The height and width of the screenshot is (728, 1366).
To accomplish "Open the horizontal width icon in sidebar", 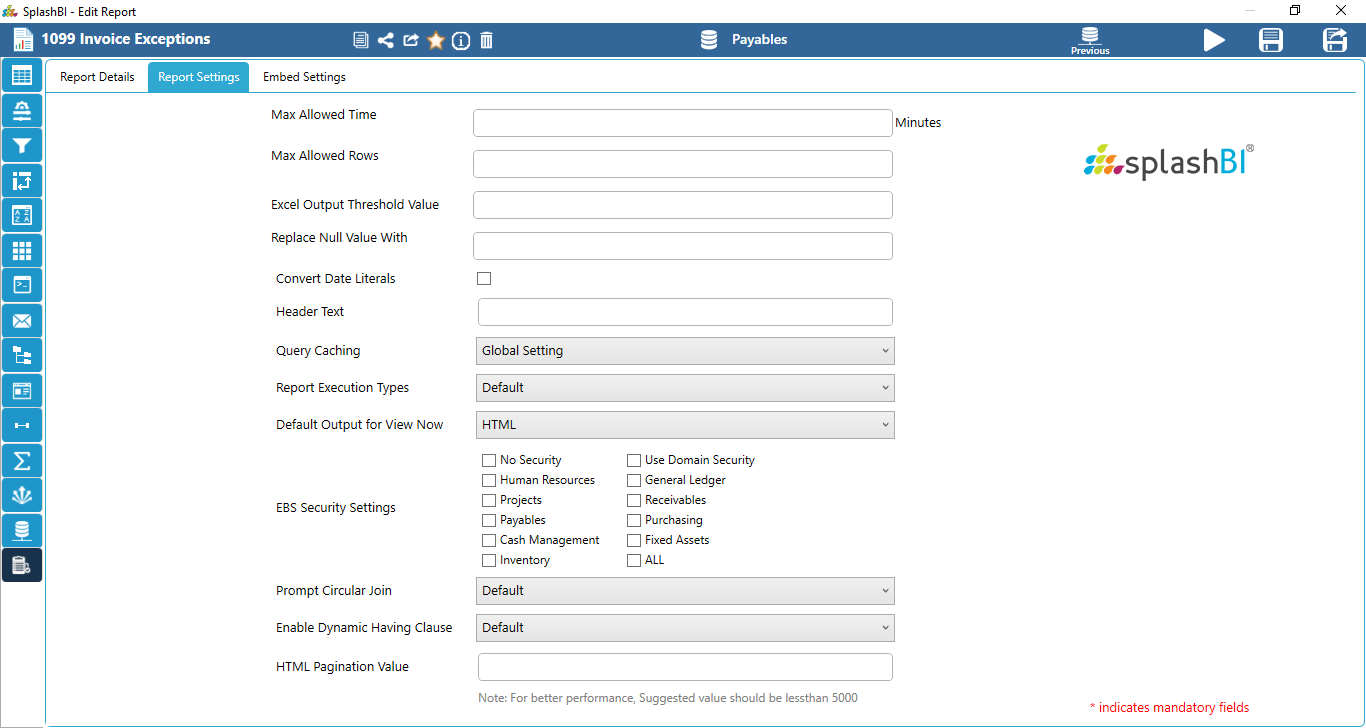I will (22, 425).
